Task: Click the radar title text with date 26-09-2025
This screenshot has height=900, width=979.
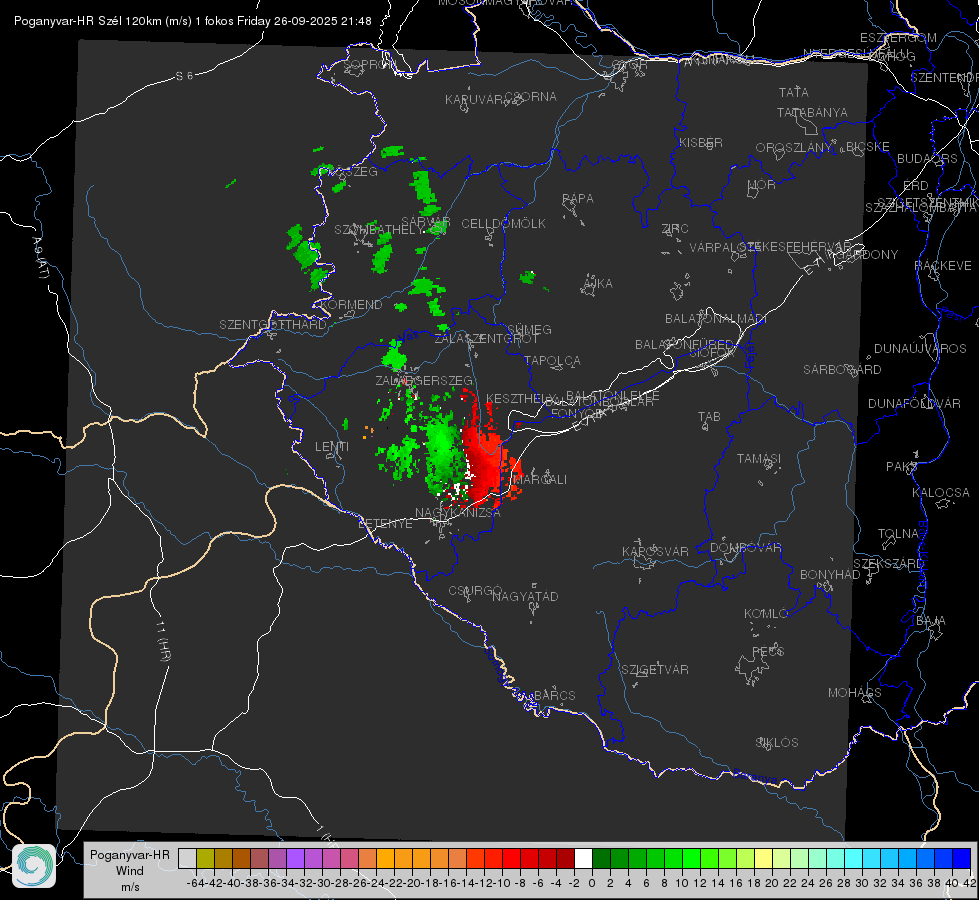Action: (x=193, y=21)
